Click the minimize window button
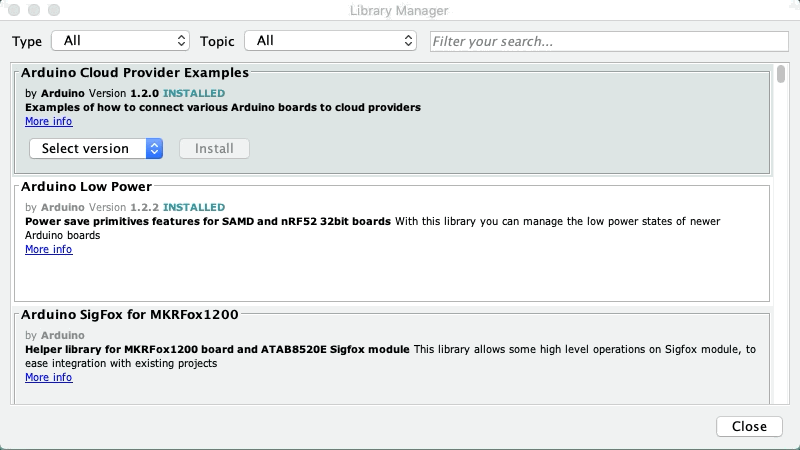The image size is (800, 450). [34, 10]
